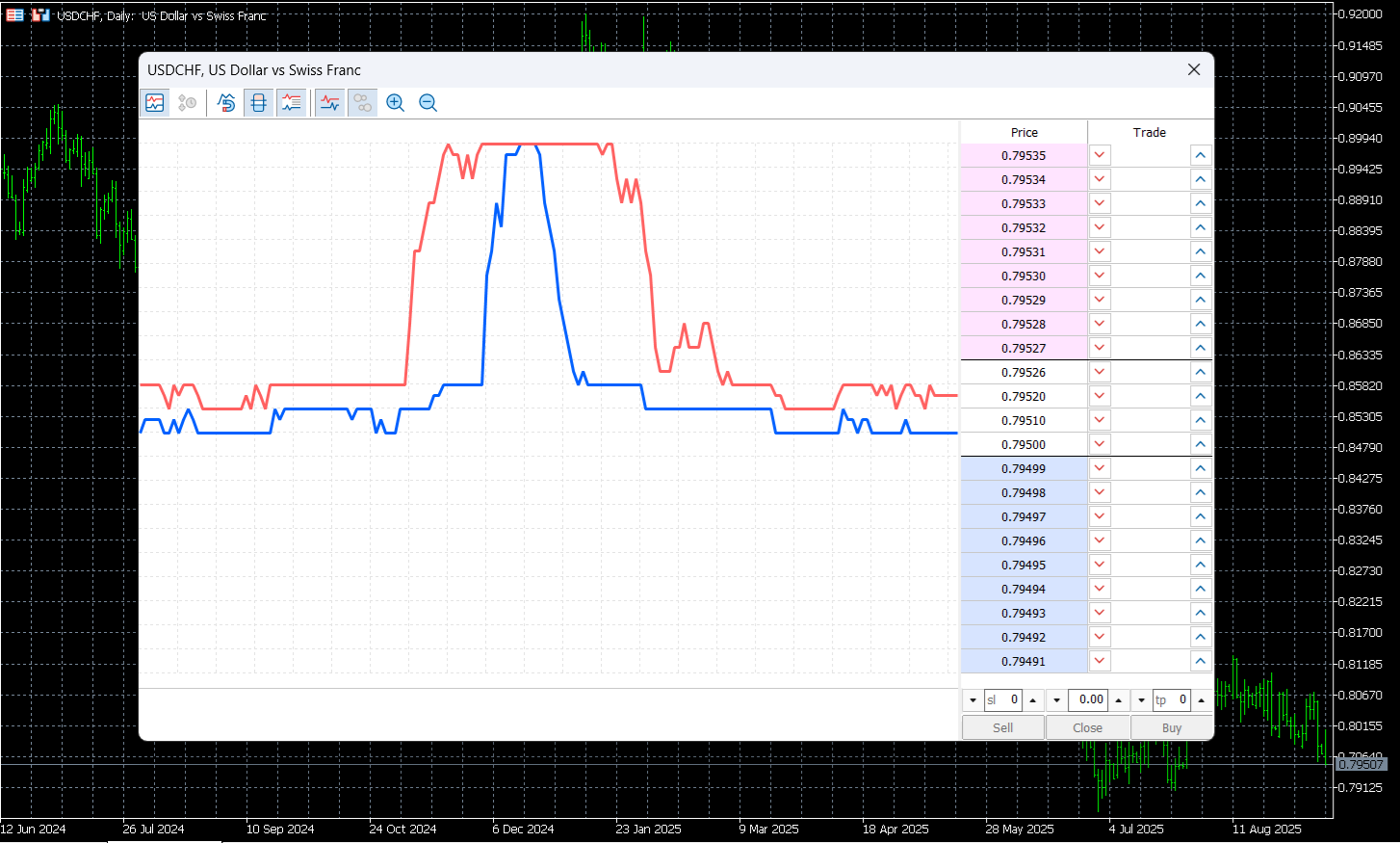The image size is (1400, 843).
Task: Toggle the red and blue tick lines button
Action: (330, 103)
